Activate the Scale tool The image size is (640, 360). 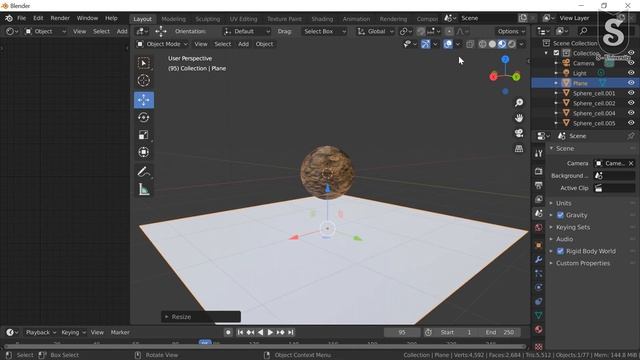[x=144, y=135]
